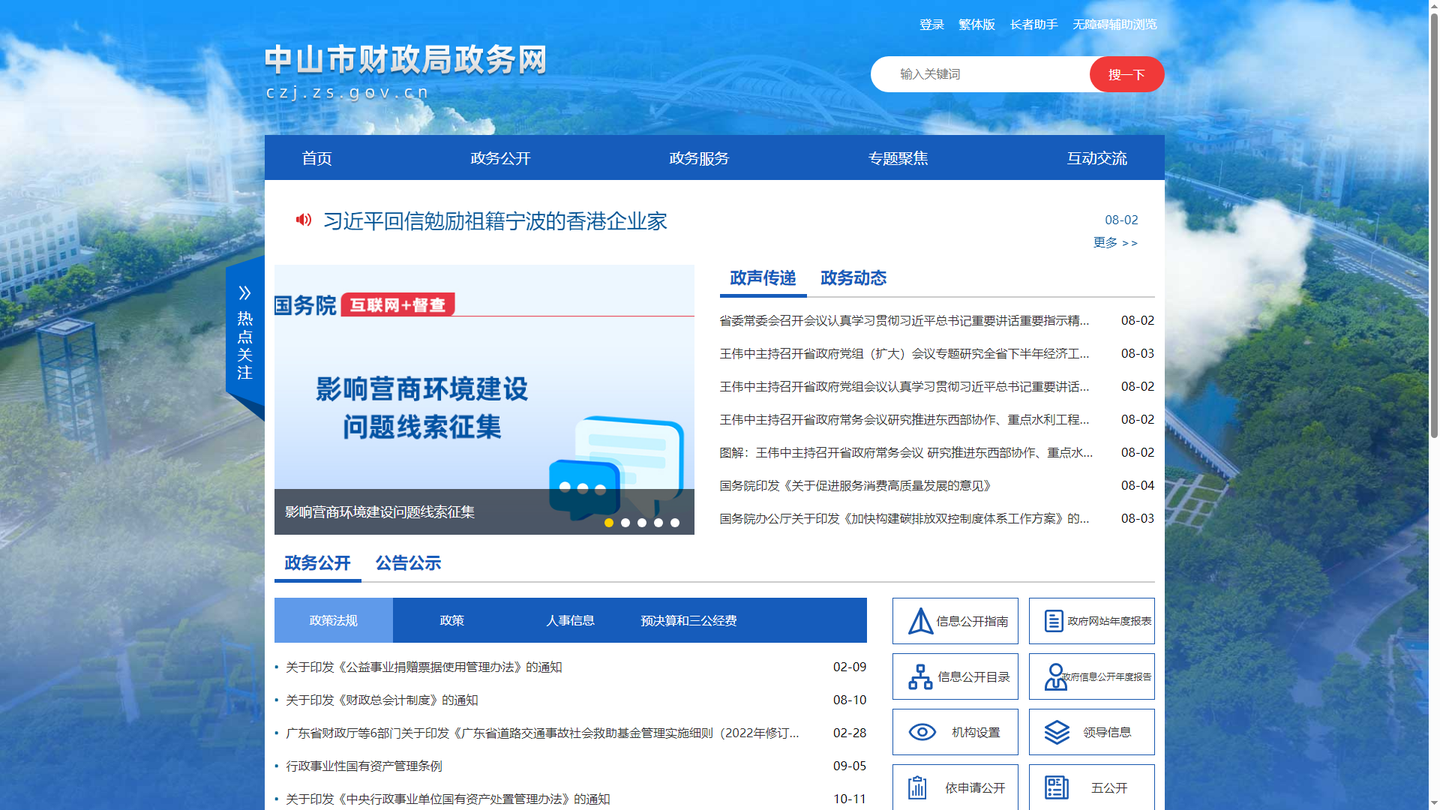Select the 预决算和三公经费 sub-tab
Image resolution: width=1440 pixels, height=810 pixels.
(x=689, y=620)
